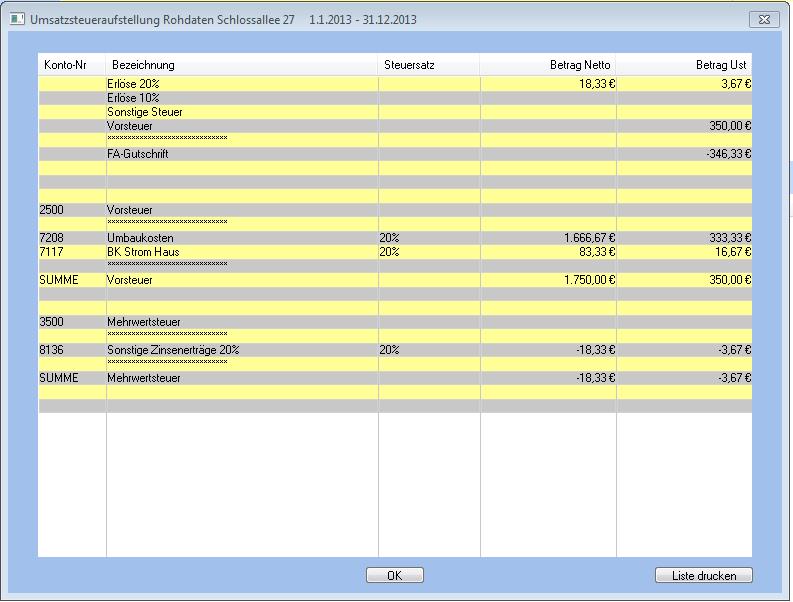Image resolution: width=793 pixels, height=602 pixels.
Task: Select Sonstige Zinsenerträge 20% row
Action: click(x=172, y=350)
